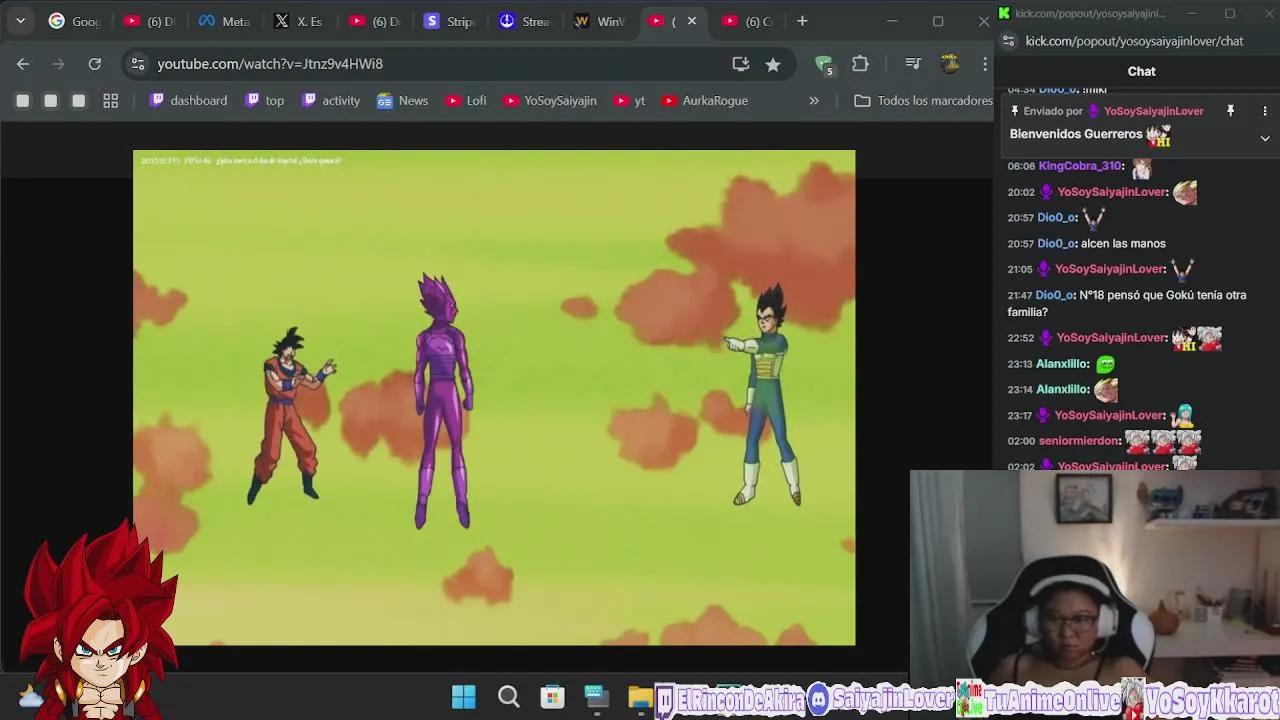
Task: Open Windows taskbar Search
Action: tap(508, 697)
